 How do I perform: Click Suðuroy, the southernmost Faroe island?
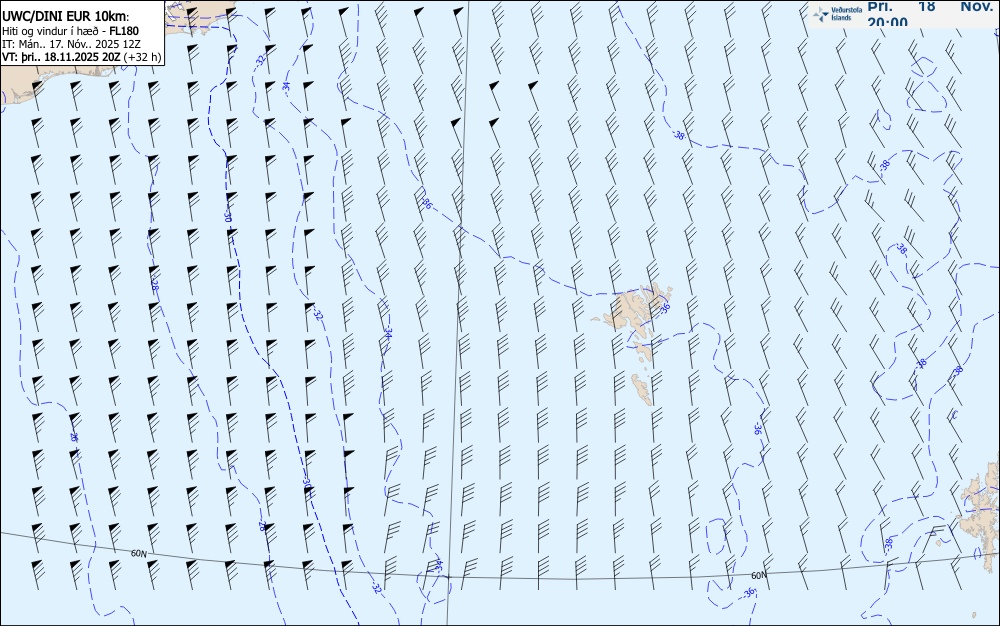coord(642,389)
